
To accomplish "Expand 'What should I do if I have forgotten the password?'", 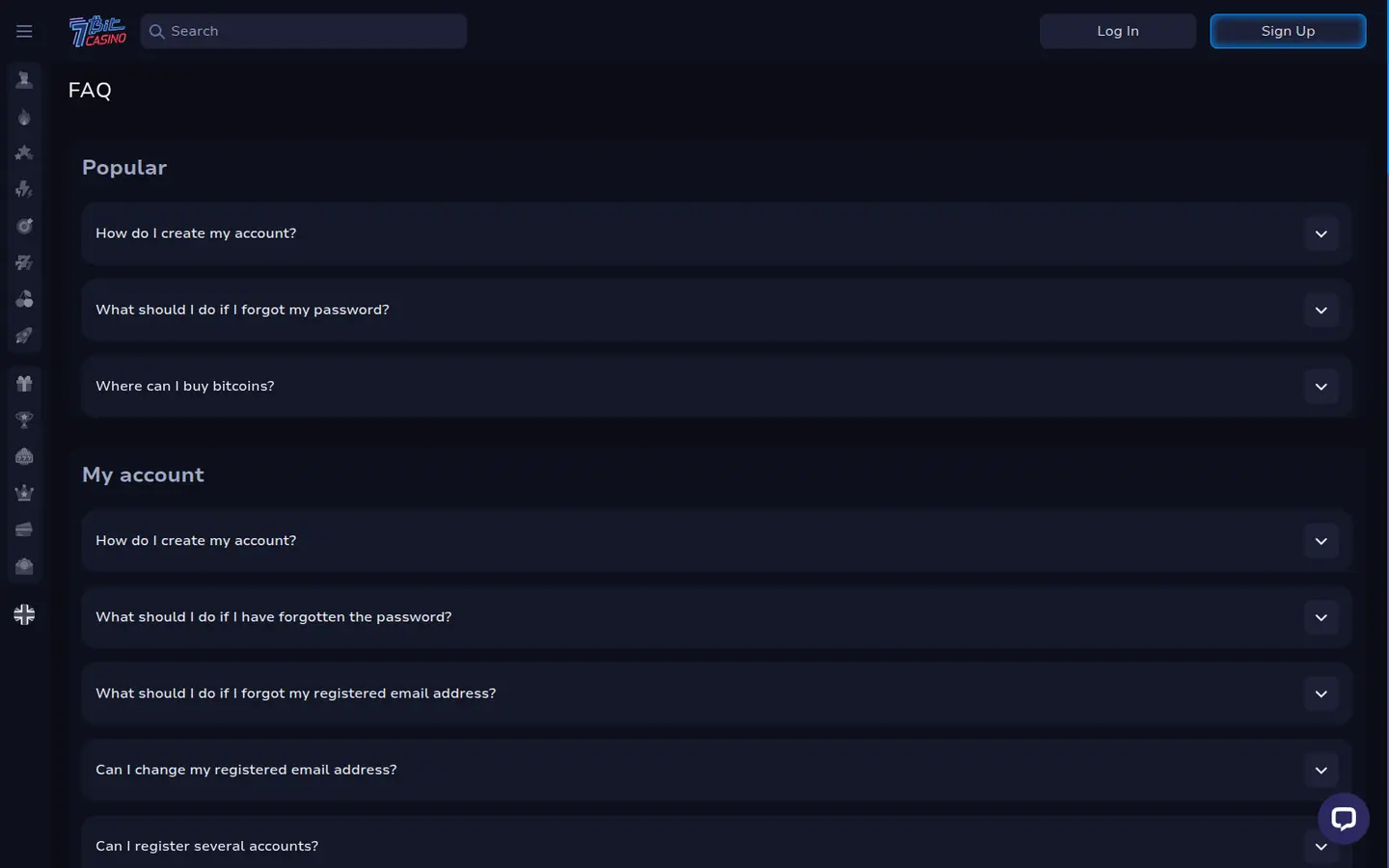I will [x=717, y=617].
